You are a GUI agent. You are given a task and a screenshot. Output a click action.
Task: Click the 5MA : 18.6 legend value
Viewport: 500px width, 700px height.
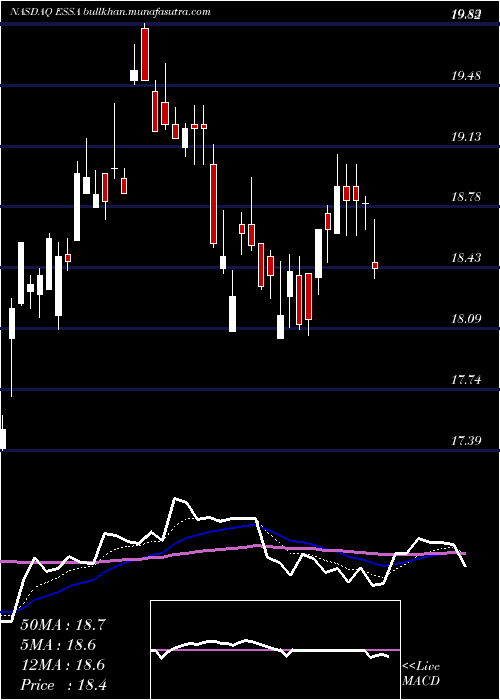tap(58, 645)
